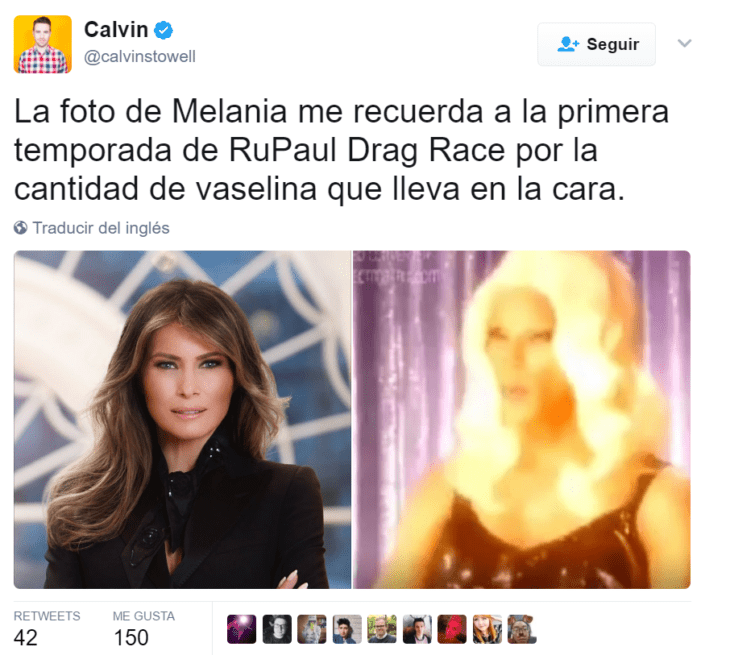This screenshot has height=655, width=730.
Task: Click the red-haired woman liker avatar
Action: pyautogui.click(x=487, y=629)
